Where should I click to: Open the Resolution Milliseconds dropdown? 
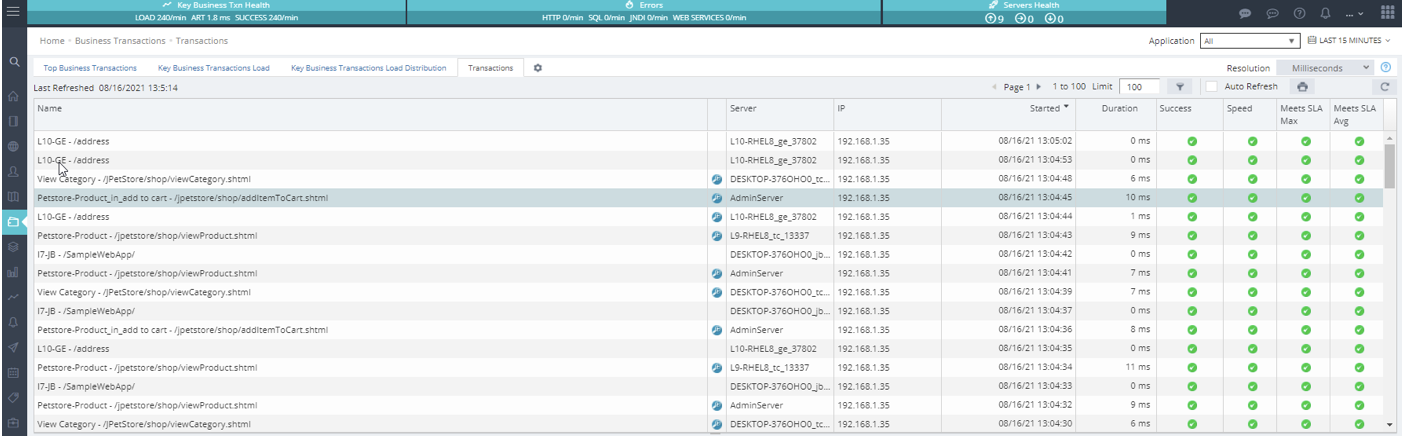click(x=1326, y=68)
